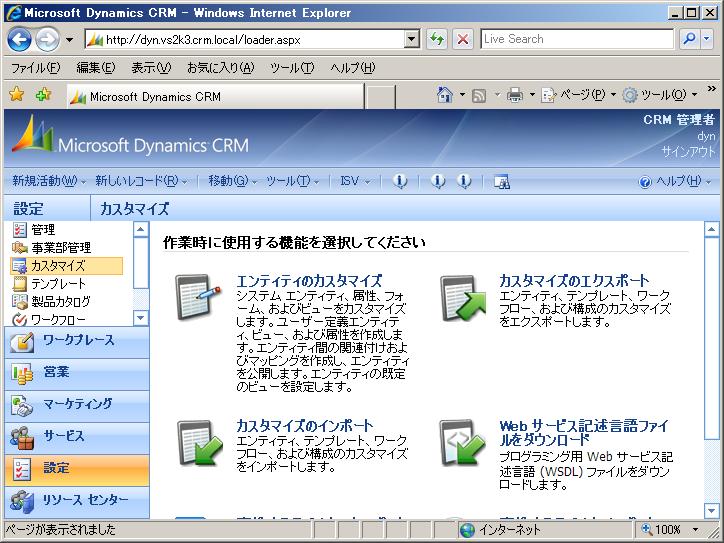724x543 pixels.
Task: Click the WSDL download icon
Action: point(462,442)
